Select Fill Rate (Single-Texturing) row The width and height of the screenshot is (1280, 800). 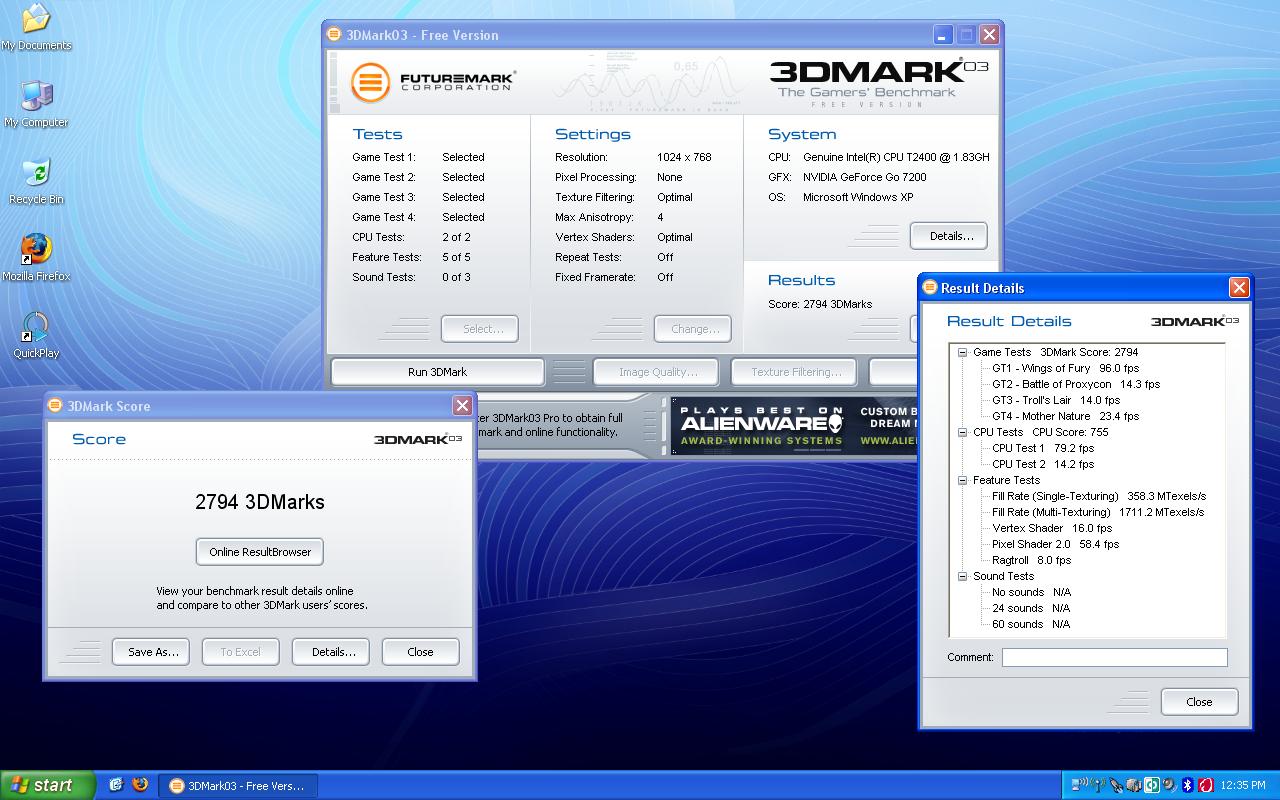1099,496
